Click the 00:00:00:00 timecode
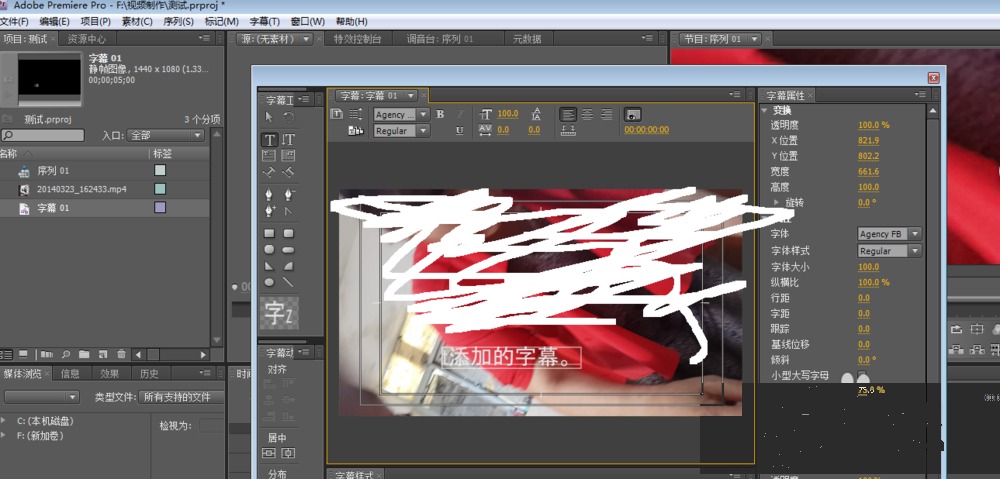This screenshot has width=1000, height=479. pyautogui.click(x=646, y=129)
